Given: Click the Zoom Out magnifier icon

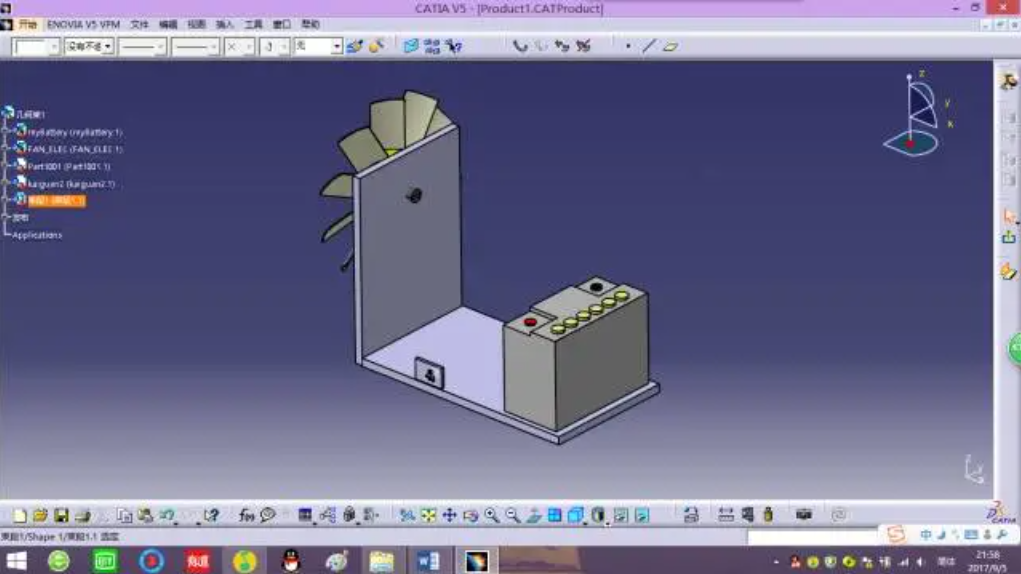Looking at the screenshot, I should pyautogui.click(x=513, y=516).
